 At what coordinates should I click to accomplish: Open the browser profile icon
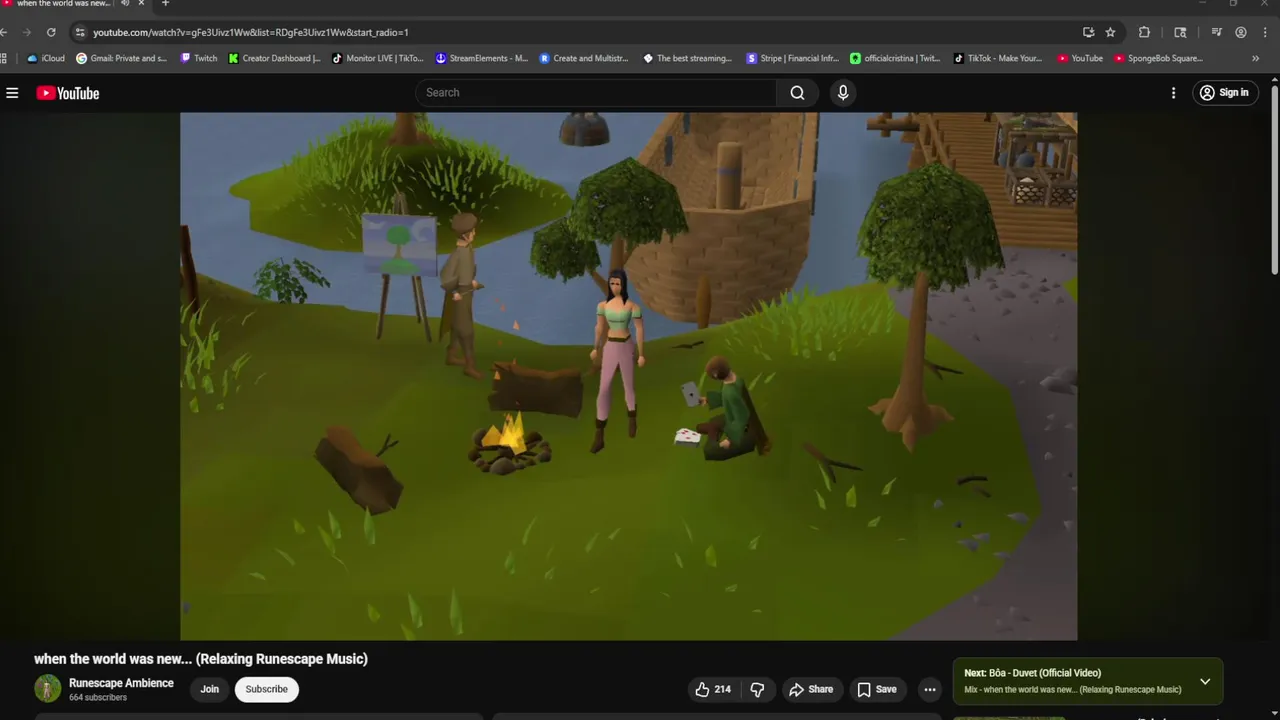point(1241,32)
